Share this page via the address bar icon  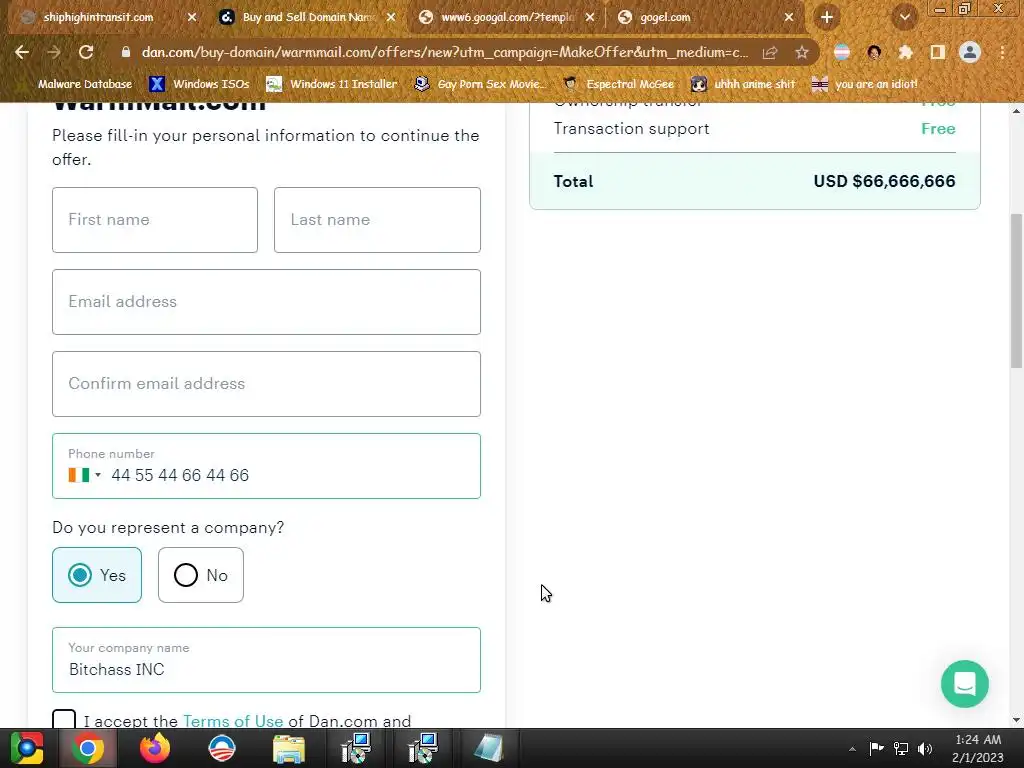click(770, 52)
